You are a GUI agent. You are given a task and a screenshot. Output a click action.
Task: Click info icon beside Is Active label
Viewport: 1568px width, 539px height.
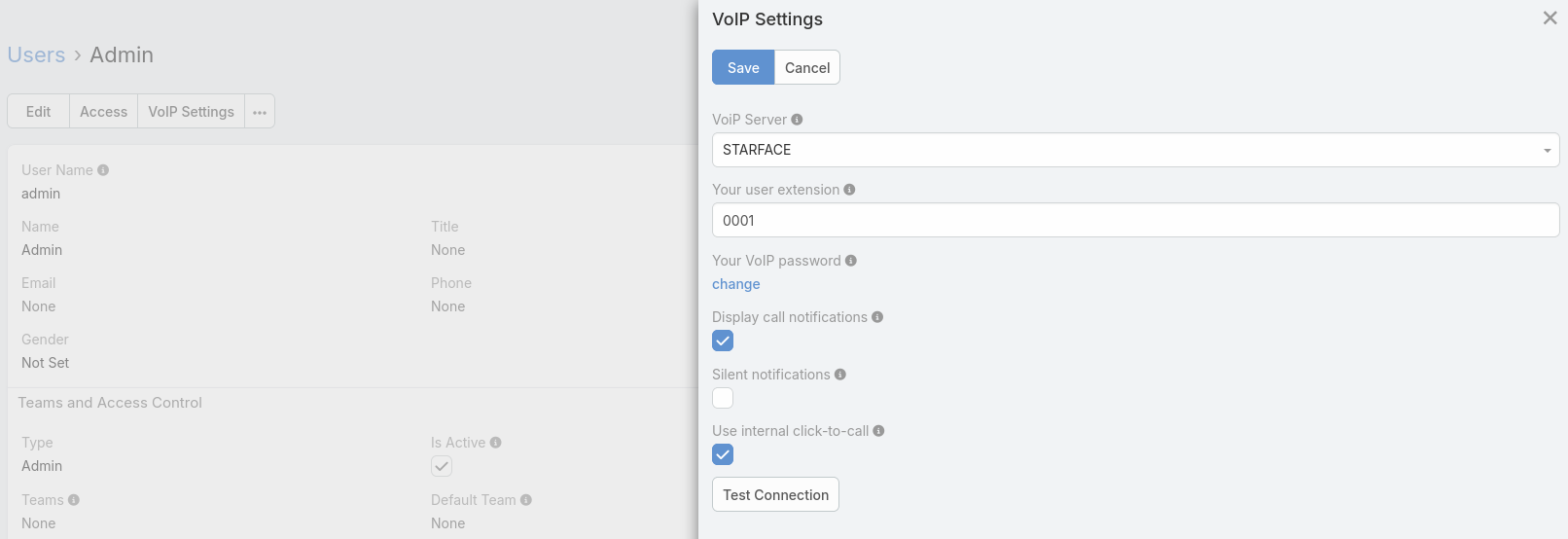(496, 443)
